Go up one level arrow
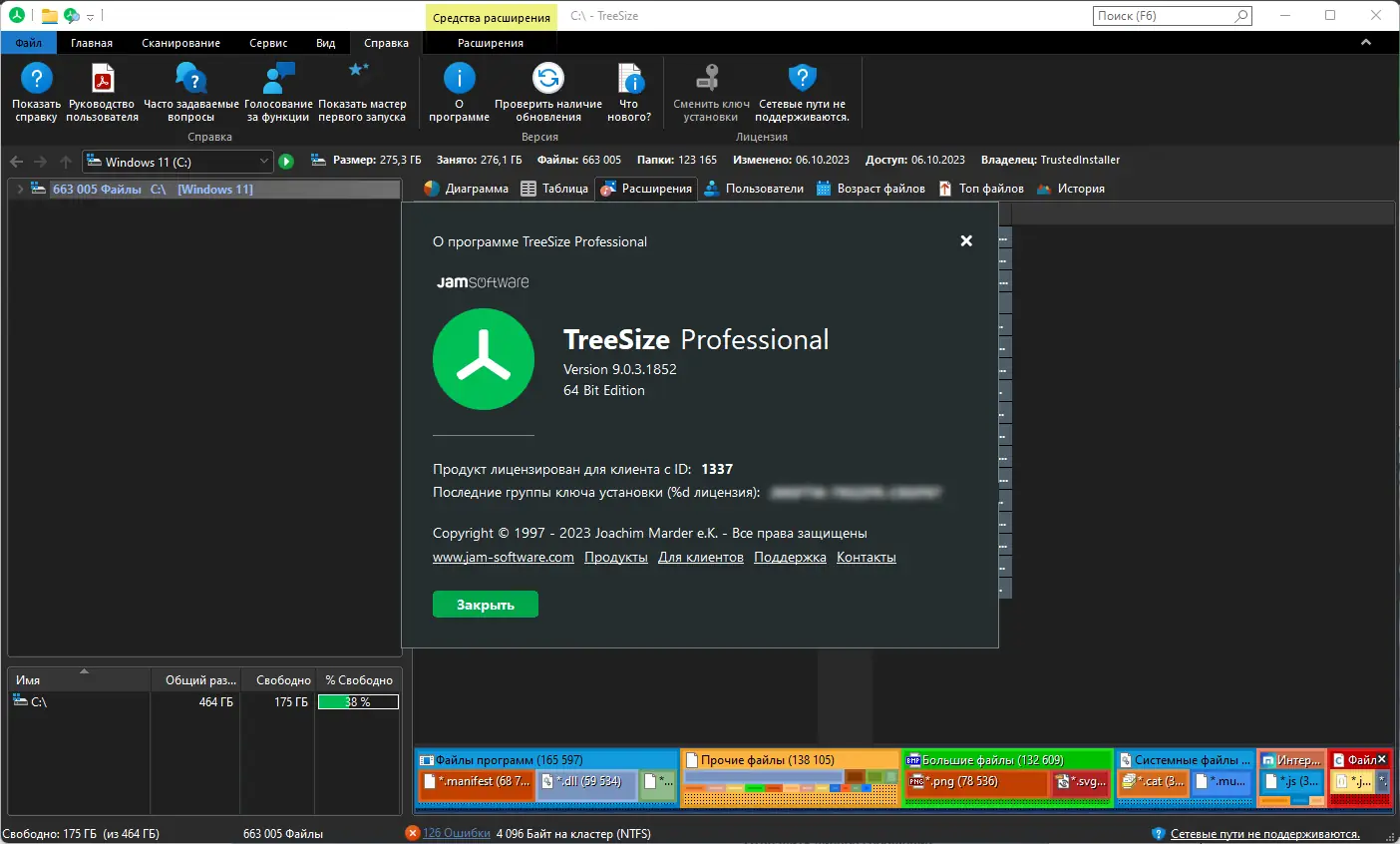 (x=66, y=162)
